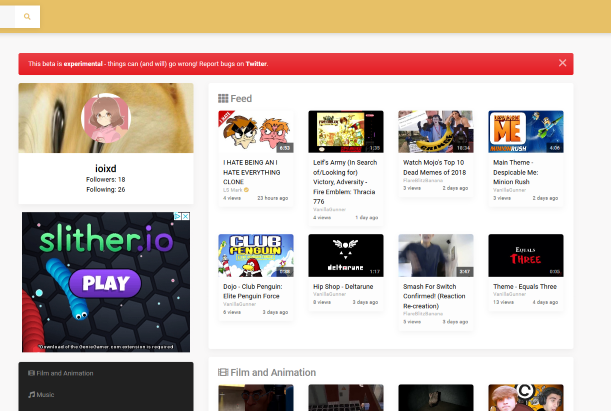Click the Feed section heading
This screenshot has width=611, height=411.
[241, 99]
